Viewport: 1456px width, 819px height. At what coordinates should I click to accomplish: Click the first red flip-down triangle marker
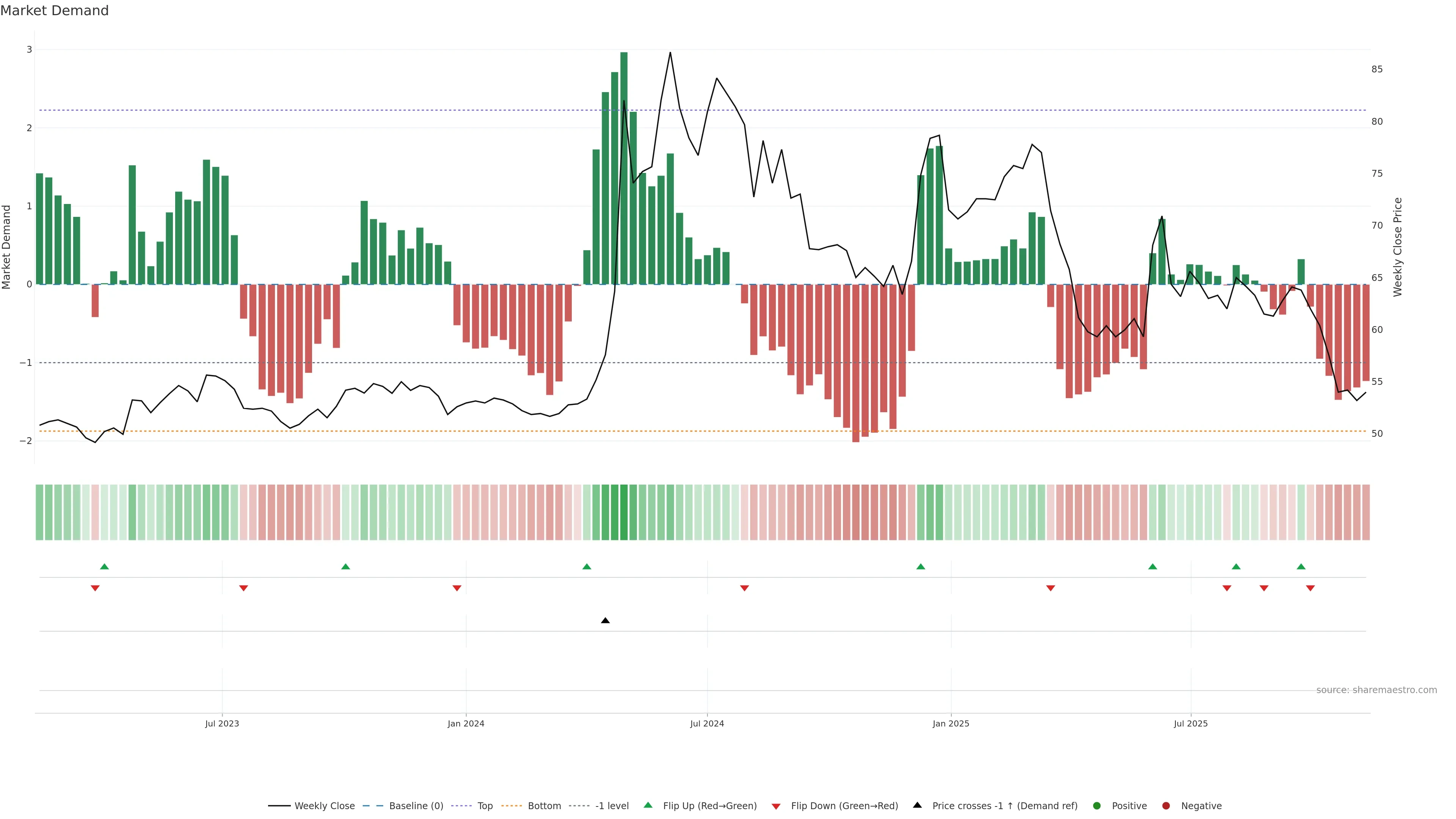click(x=95, y=588)
